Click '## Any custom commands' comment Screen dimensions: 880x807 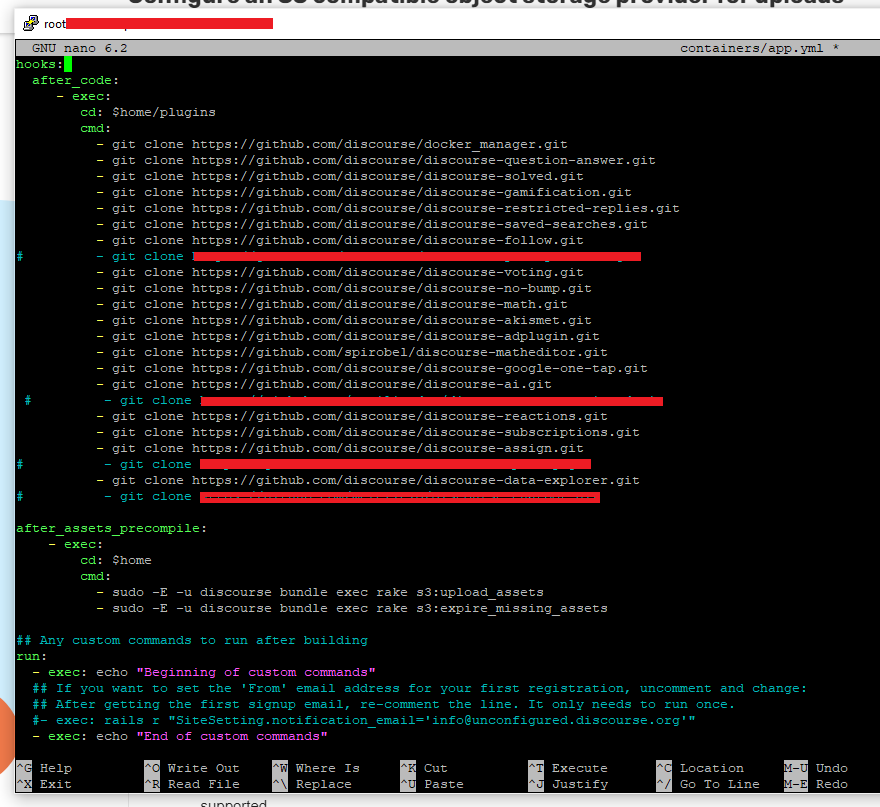coord(192,640)
